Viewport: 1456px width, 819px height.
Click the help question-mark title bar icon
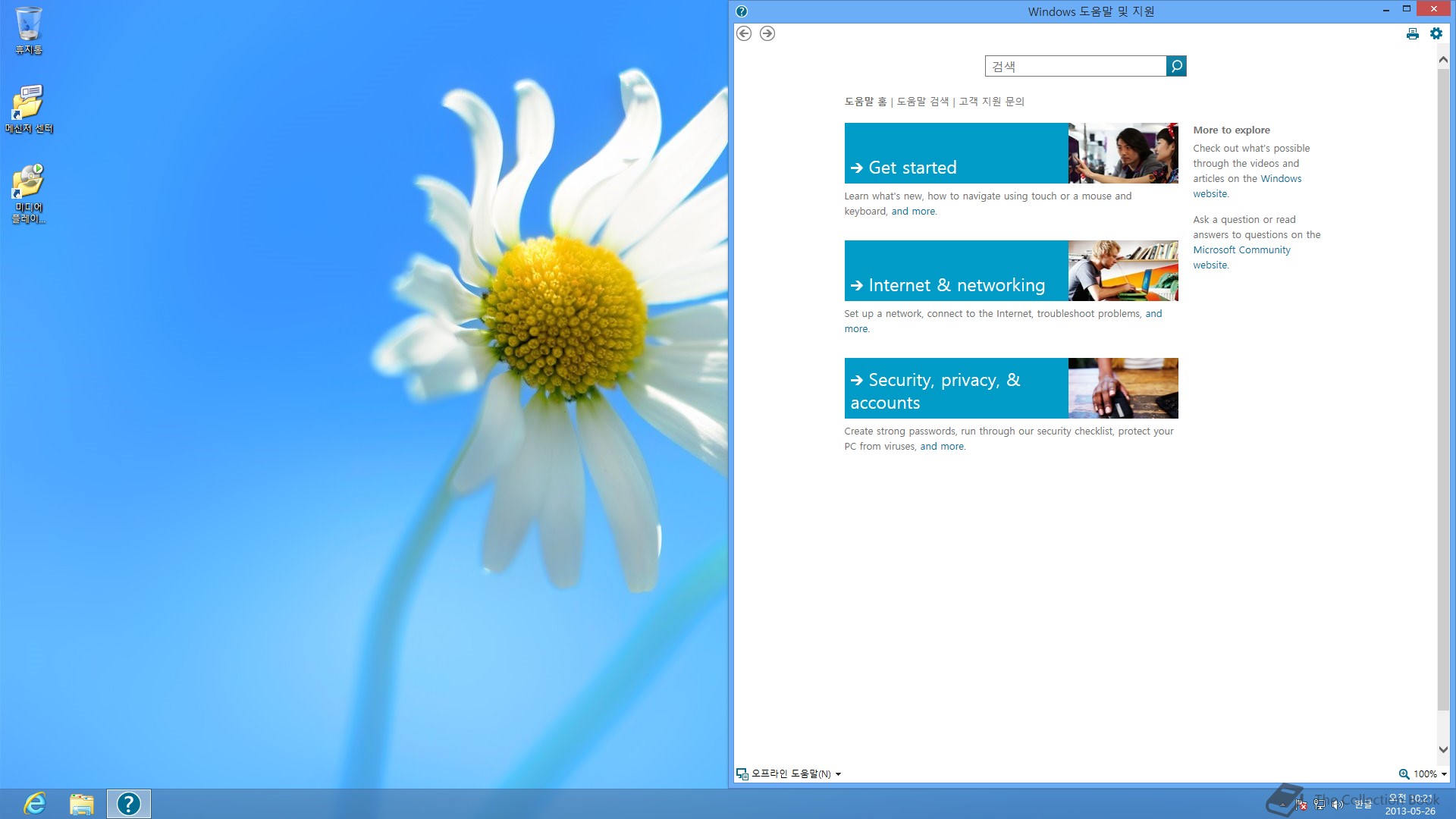tap(742, 11)
